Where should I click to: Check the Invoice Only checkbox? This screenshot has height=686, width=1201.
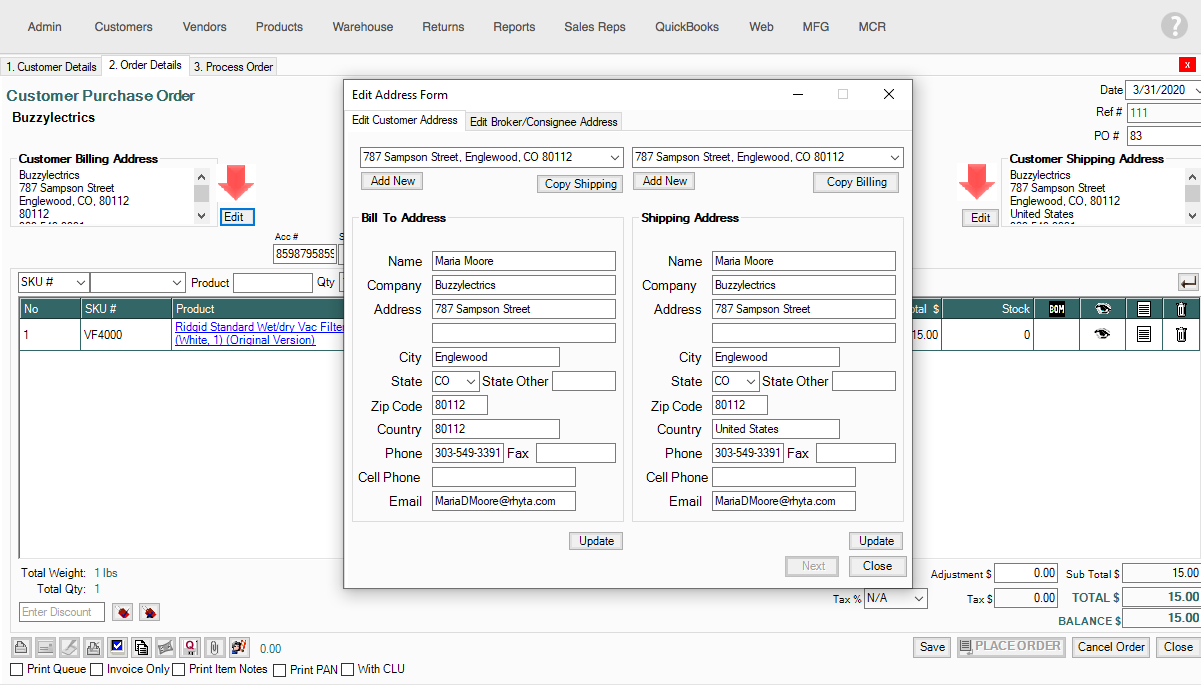click(97, 669)
